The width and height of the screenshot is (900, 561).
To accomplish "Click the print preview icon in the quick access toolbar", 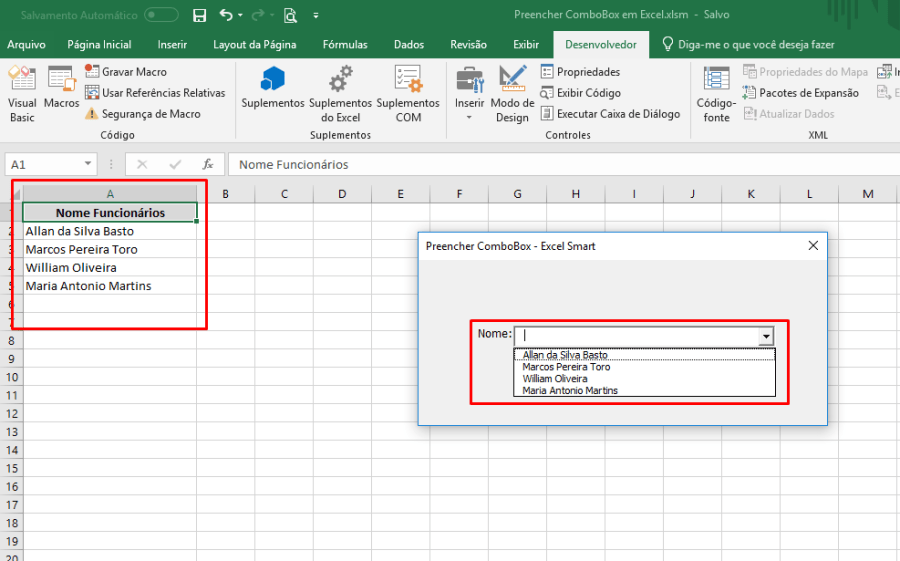I will click(290, 16).
